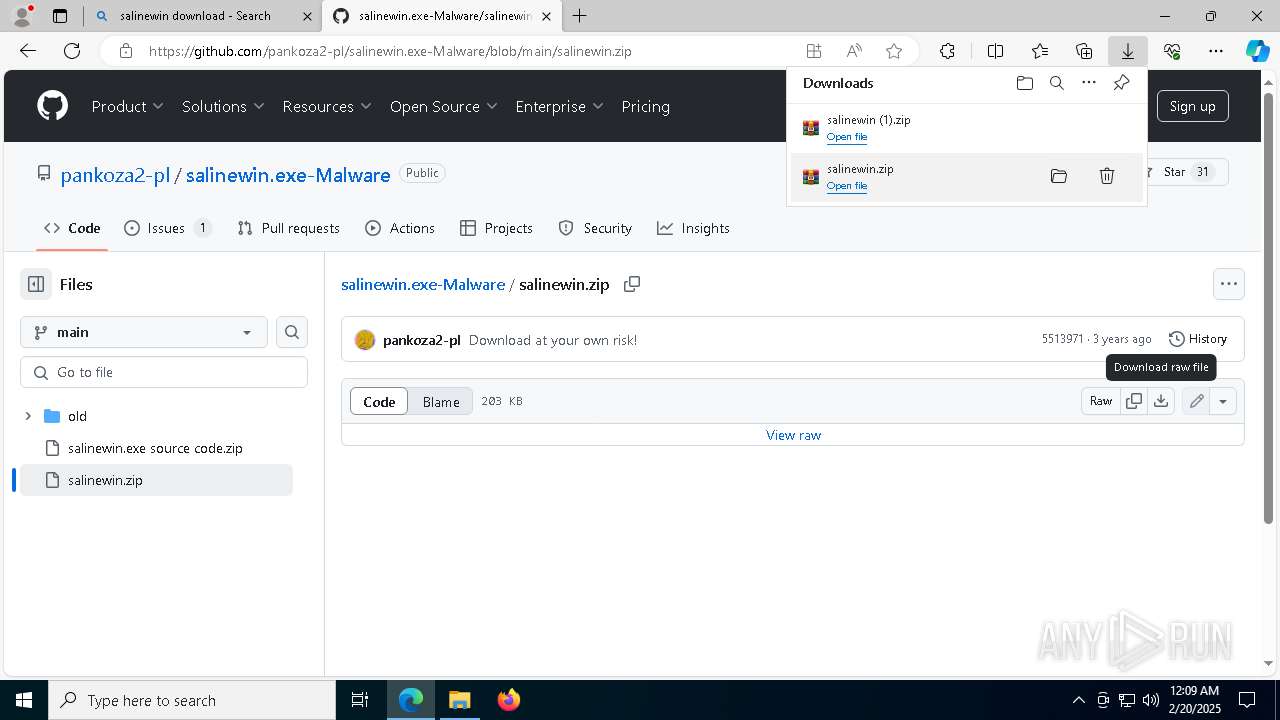Visit pankoza2-pl profile link in header
This screenshot has height=720, width=1280.
tap(115, 175)
